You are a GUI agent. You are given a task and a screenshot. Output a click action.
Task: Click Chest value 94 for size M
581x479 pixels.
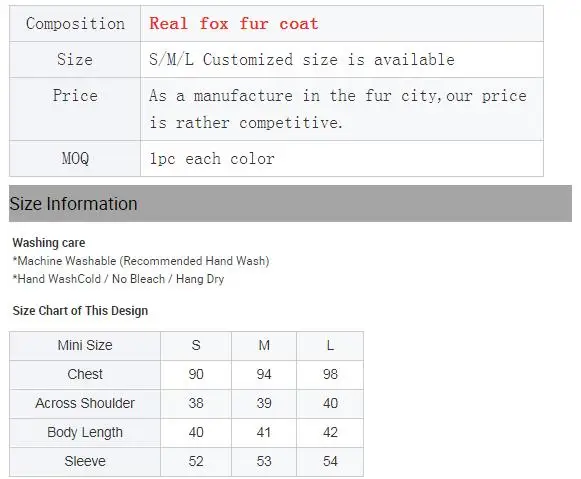(264, 375)
